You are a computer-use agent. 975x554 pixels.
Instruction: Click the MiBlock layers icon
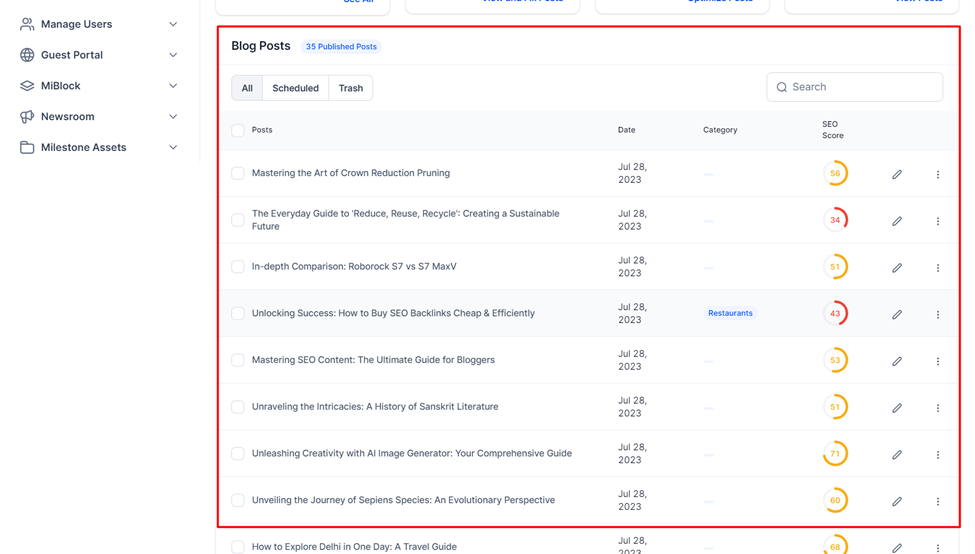[x=27, y=86]
